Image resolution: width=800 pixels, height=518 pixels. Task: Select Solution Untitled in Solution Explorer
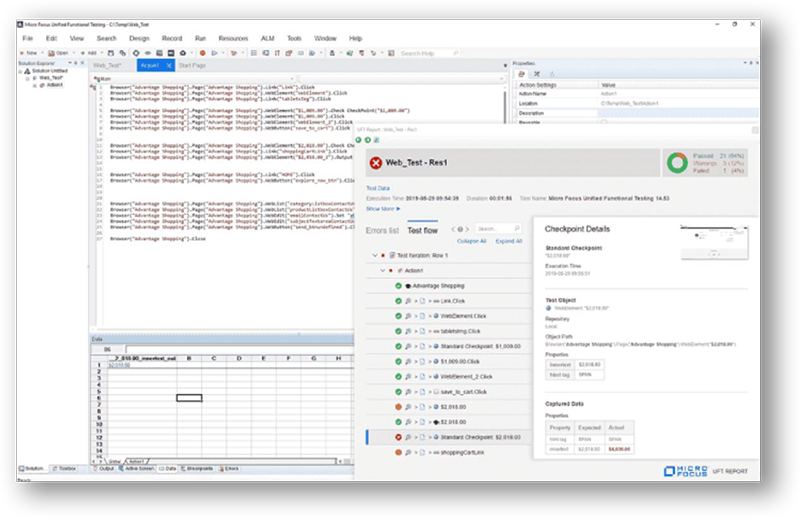click(x=49, y=71)
